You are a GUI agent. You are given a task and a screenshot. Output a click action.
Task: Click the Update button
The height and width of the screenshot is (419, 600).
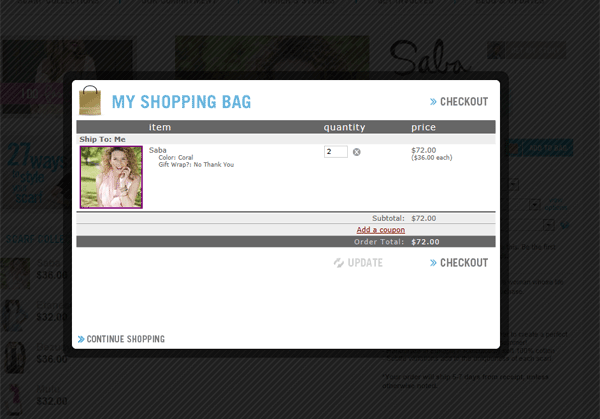point(365,263)
